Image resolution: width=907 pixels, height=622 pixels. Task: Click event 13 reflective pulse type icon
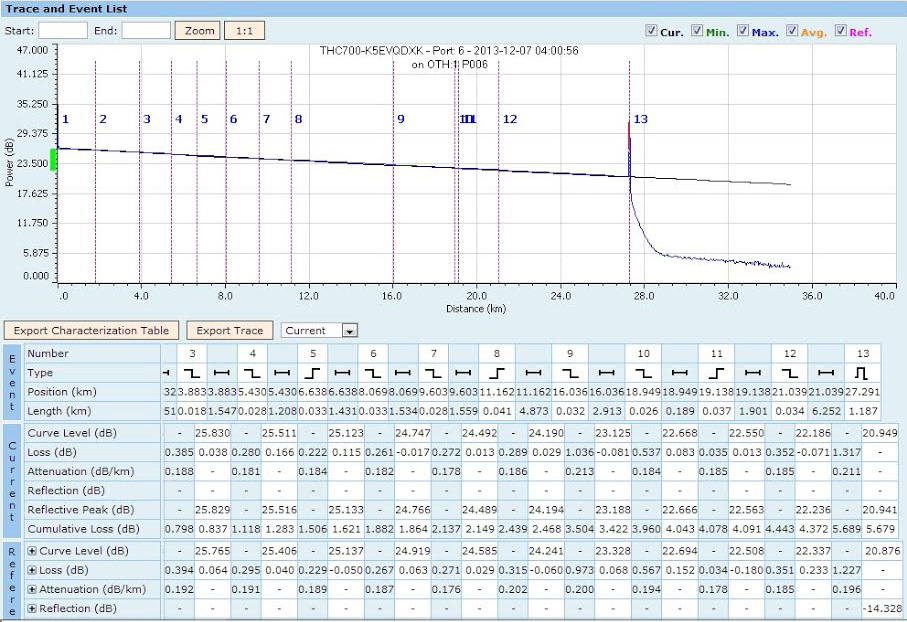[x=862, y=373]
